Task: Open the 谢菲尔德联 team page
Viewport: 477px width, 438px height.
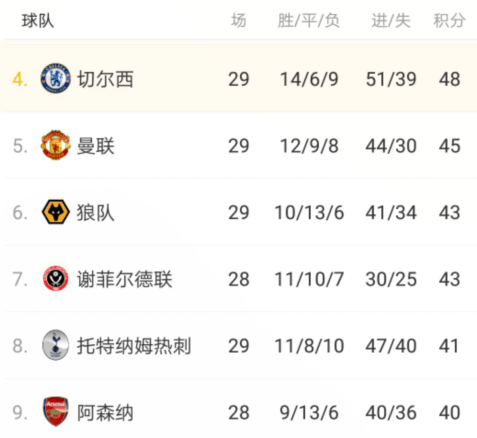Action: [125, 279]
